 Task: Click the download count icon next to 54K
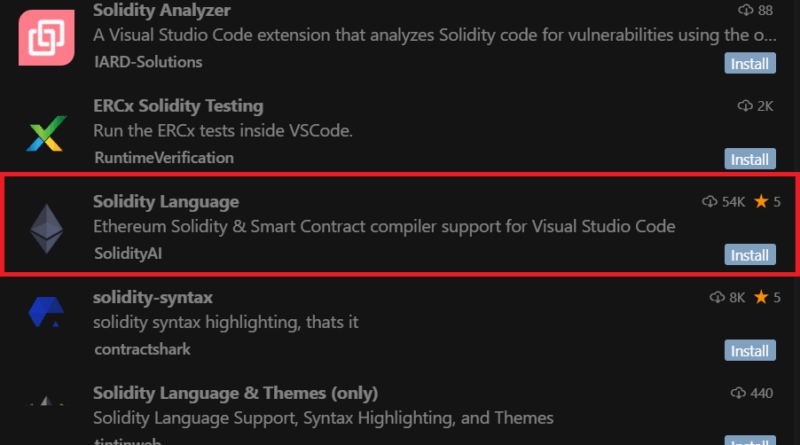click(x=709, y=202)
